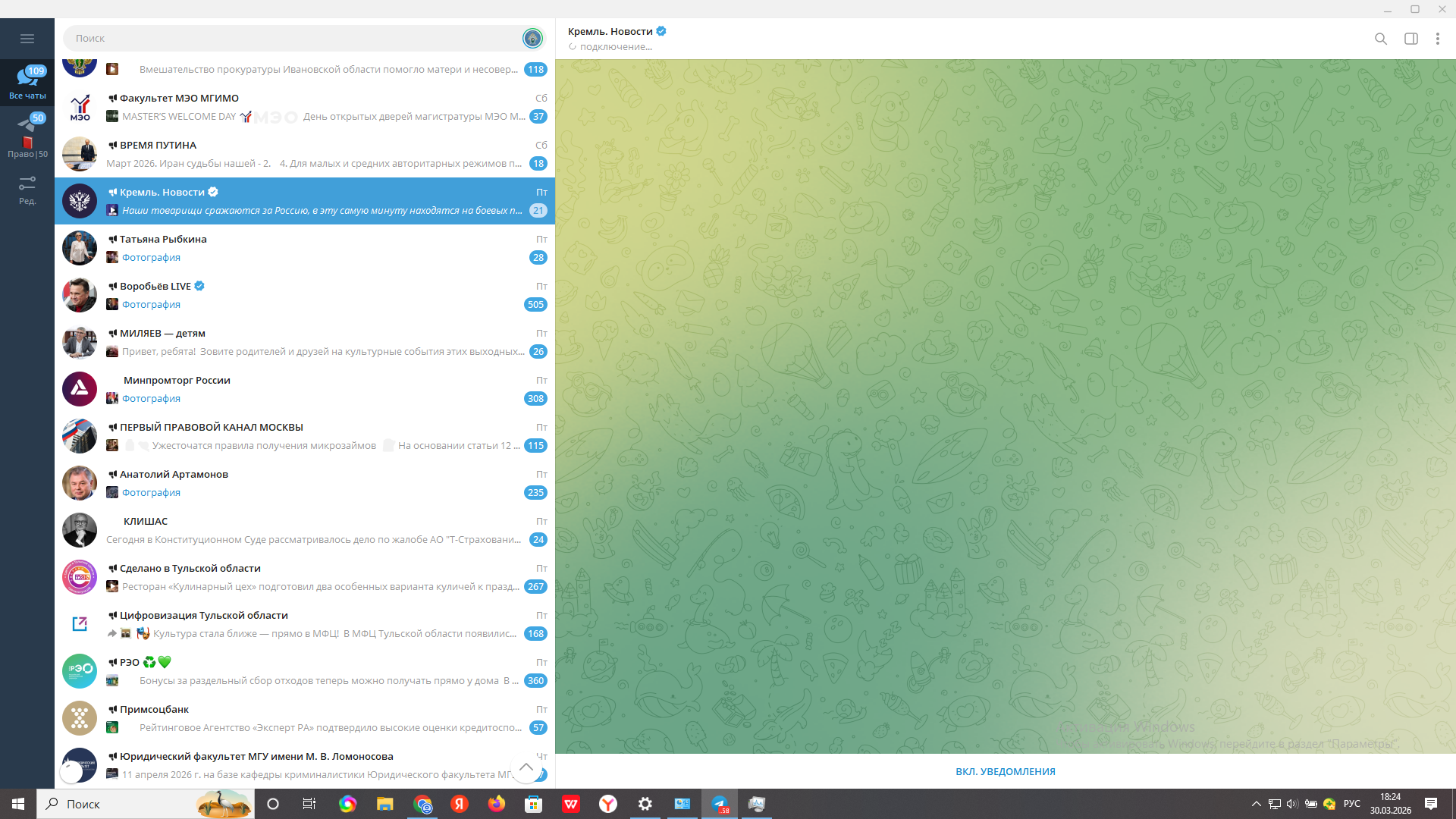Open the three-dot chat options menu

(1437, 39)
